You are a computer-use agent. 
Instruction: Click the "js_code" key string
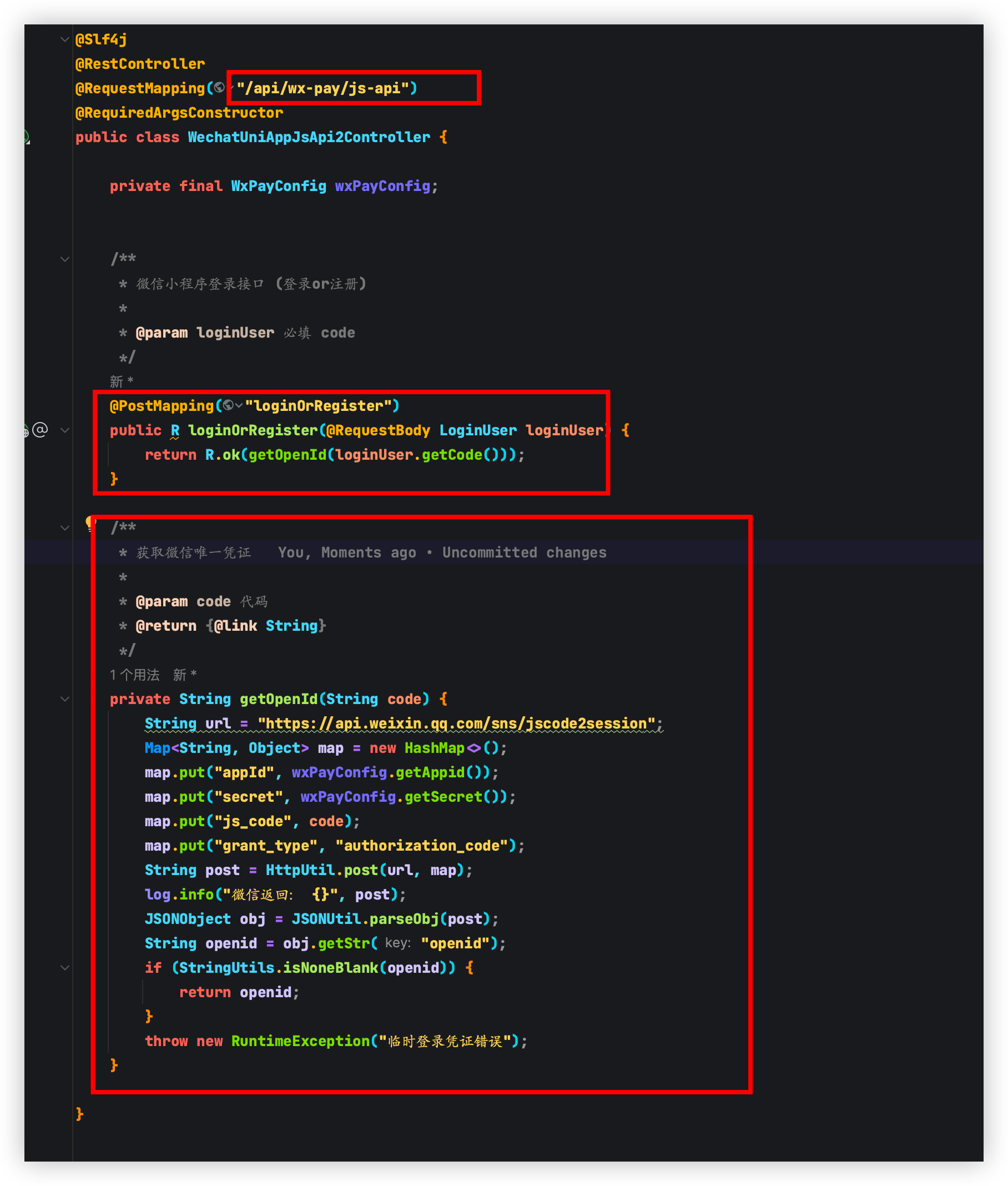coord(253,821)
